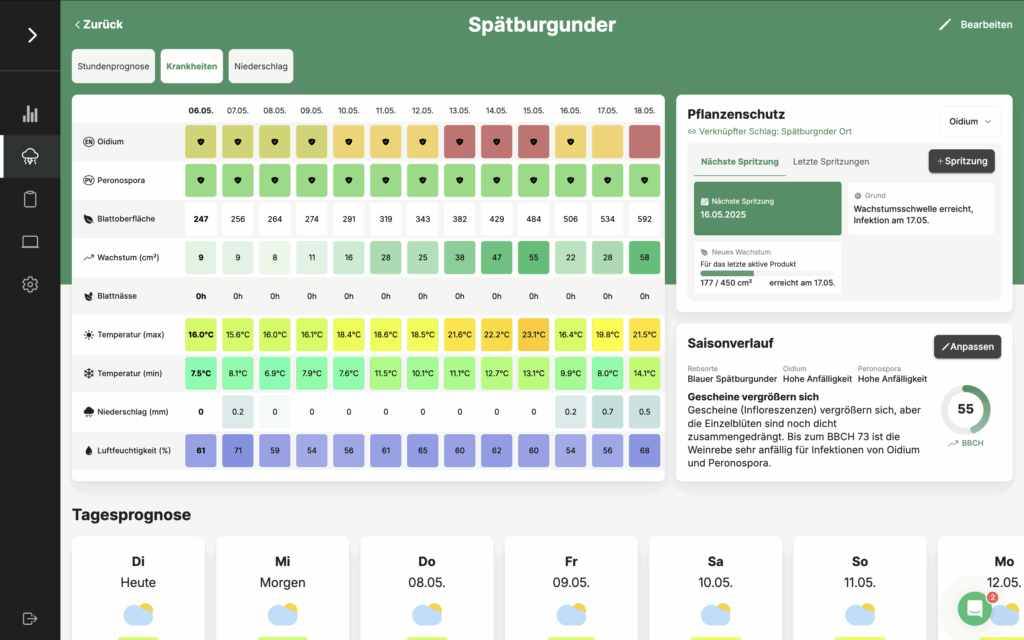Open the Oidium dropdown in Pflanzenschutz
The height and width of the screenshot is (640, 1024).
point(971,121)
